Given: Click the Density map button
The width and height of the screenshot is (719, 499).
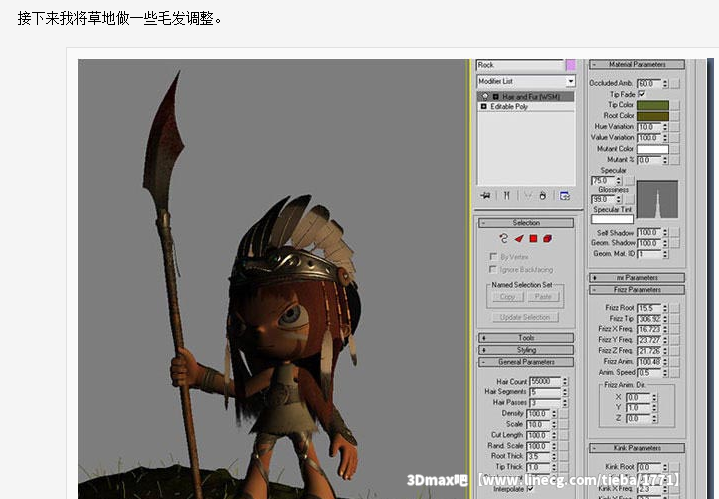Looking at the screenshot, I should 564,414.
